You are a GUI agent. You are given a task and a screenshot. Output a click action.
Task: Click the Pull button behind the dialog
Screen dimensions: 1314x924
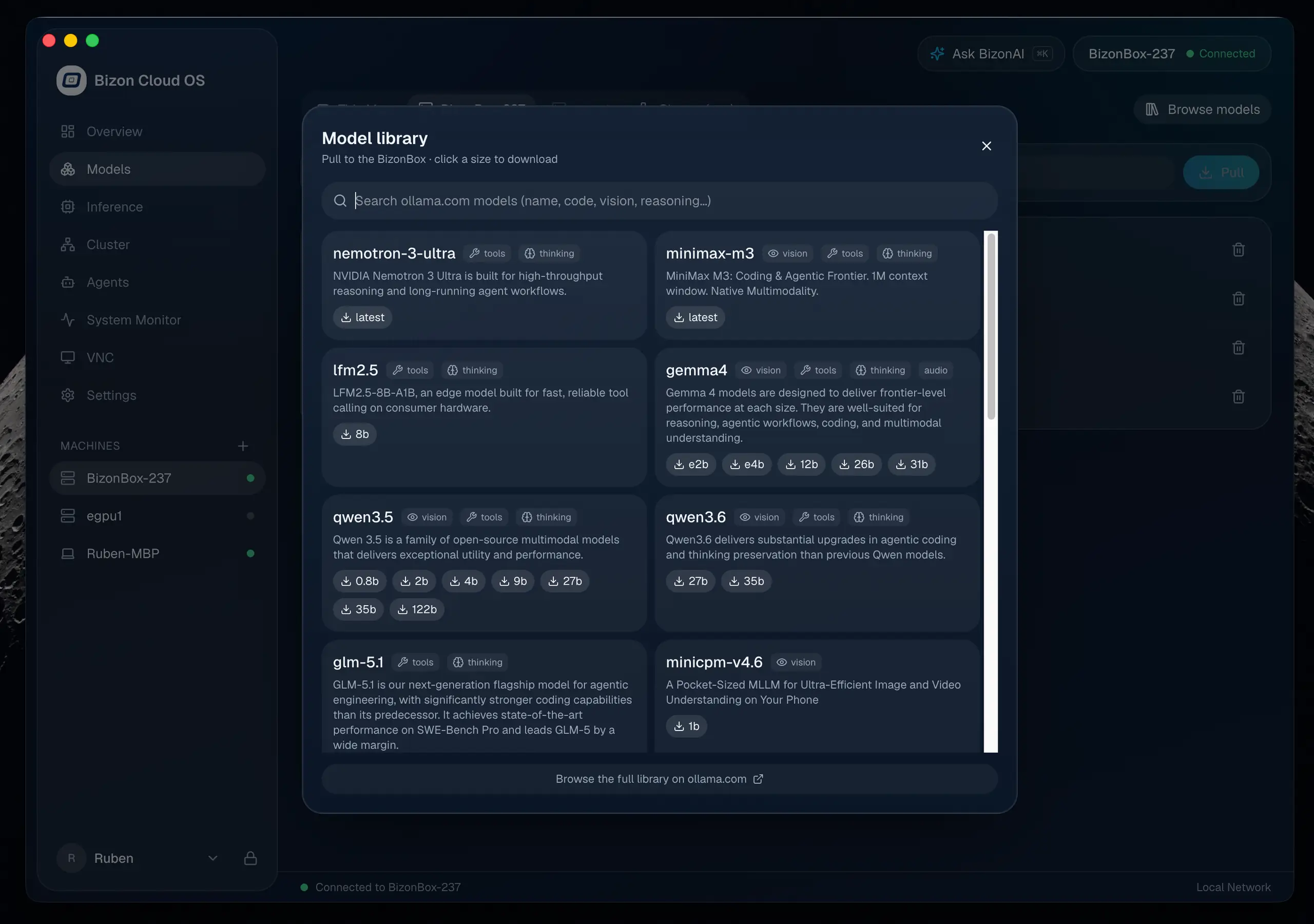(1221, 172)
